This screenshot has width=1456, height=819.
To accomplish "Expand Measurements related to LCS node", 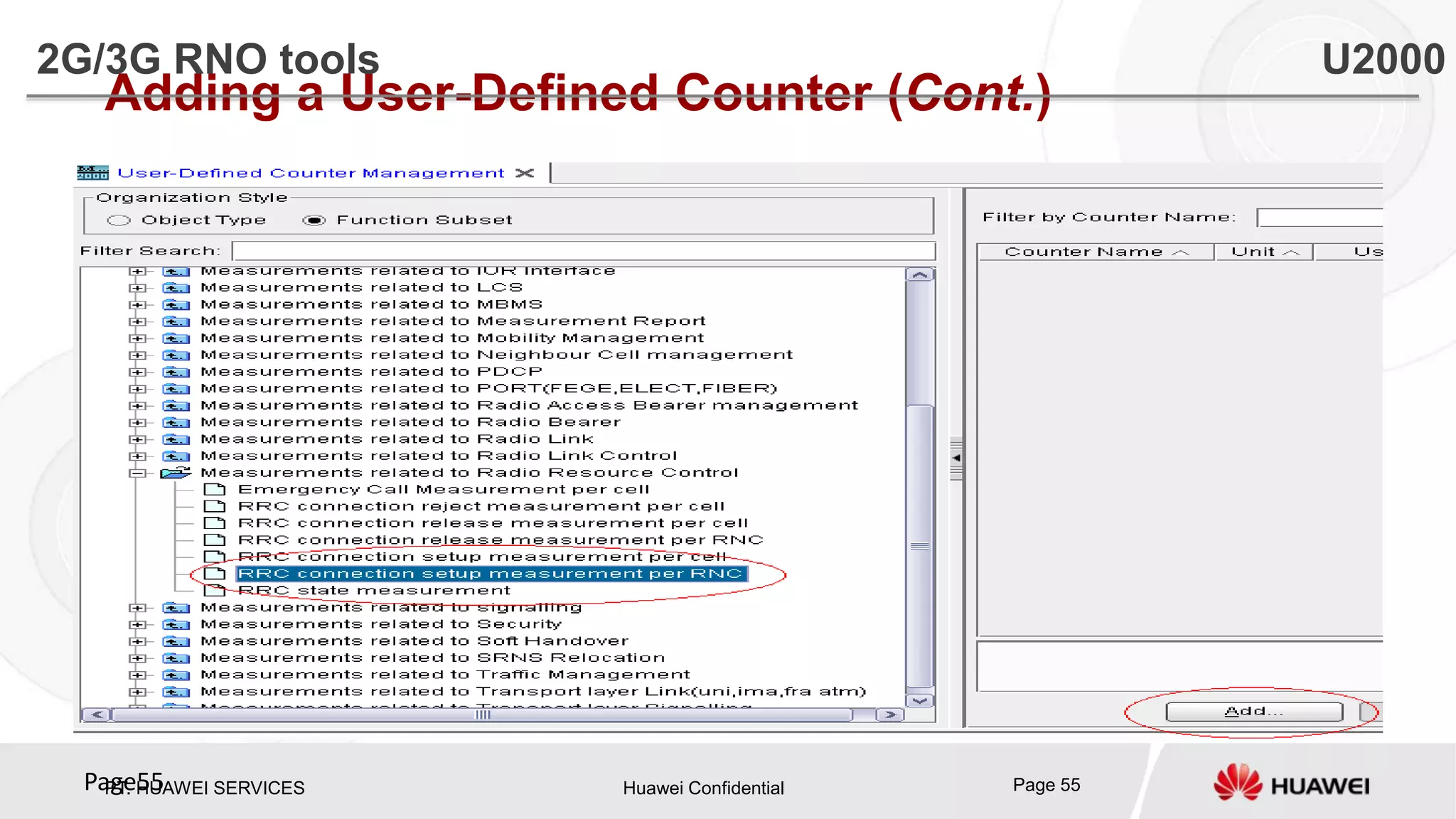I will (x=138, y=288).
